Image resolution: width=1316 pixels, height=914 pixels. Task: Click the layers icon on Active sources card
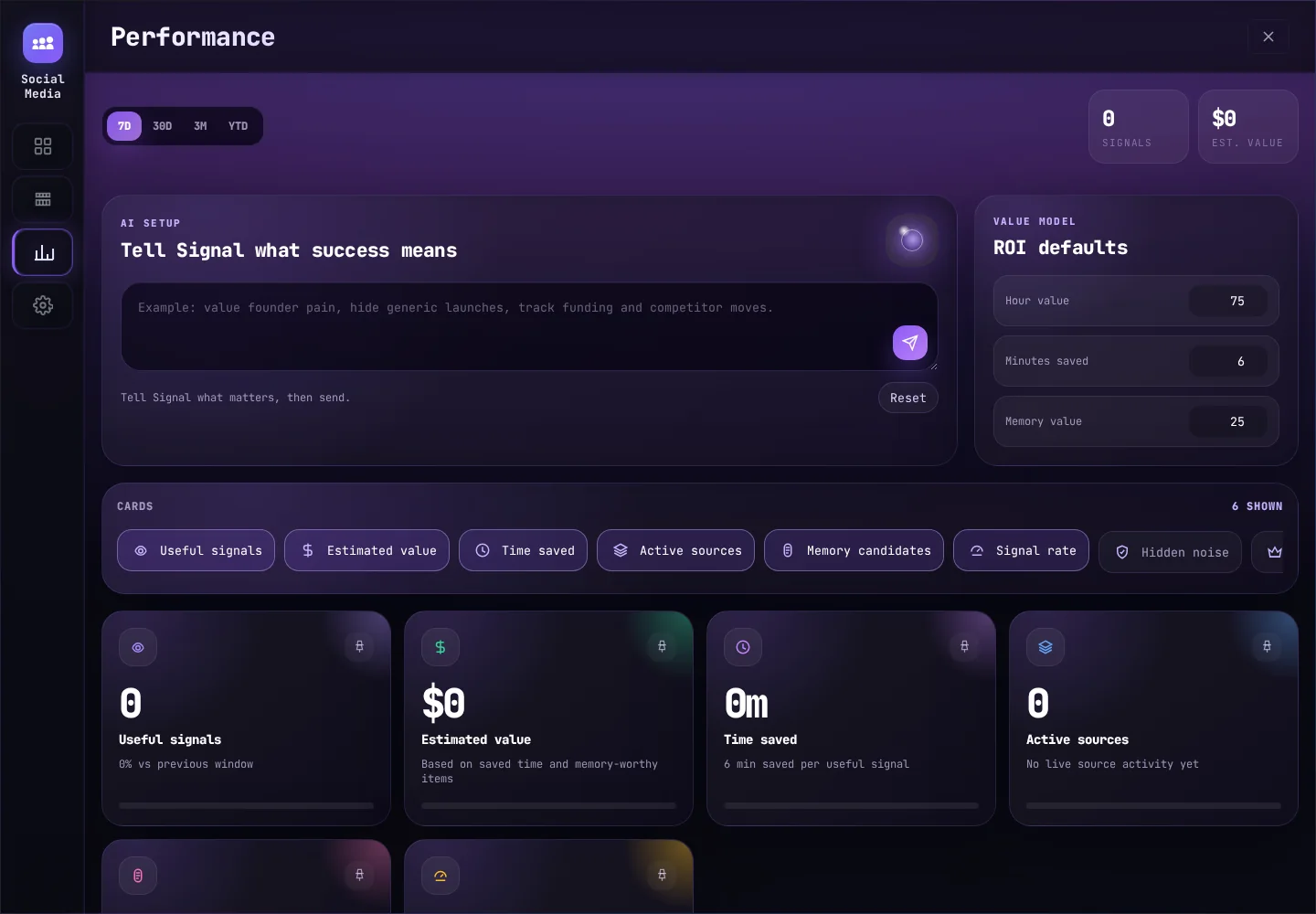click(x=1045, y=647)
